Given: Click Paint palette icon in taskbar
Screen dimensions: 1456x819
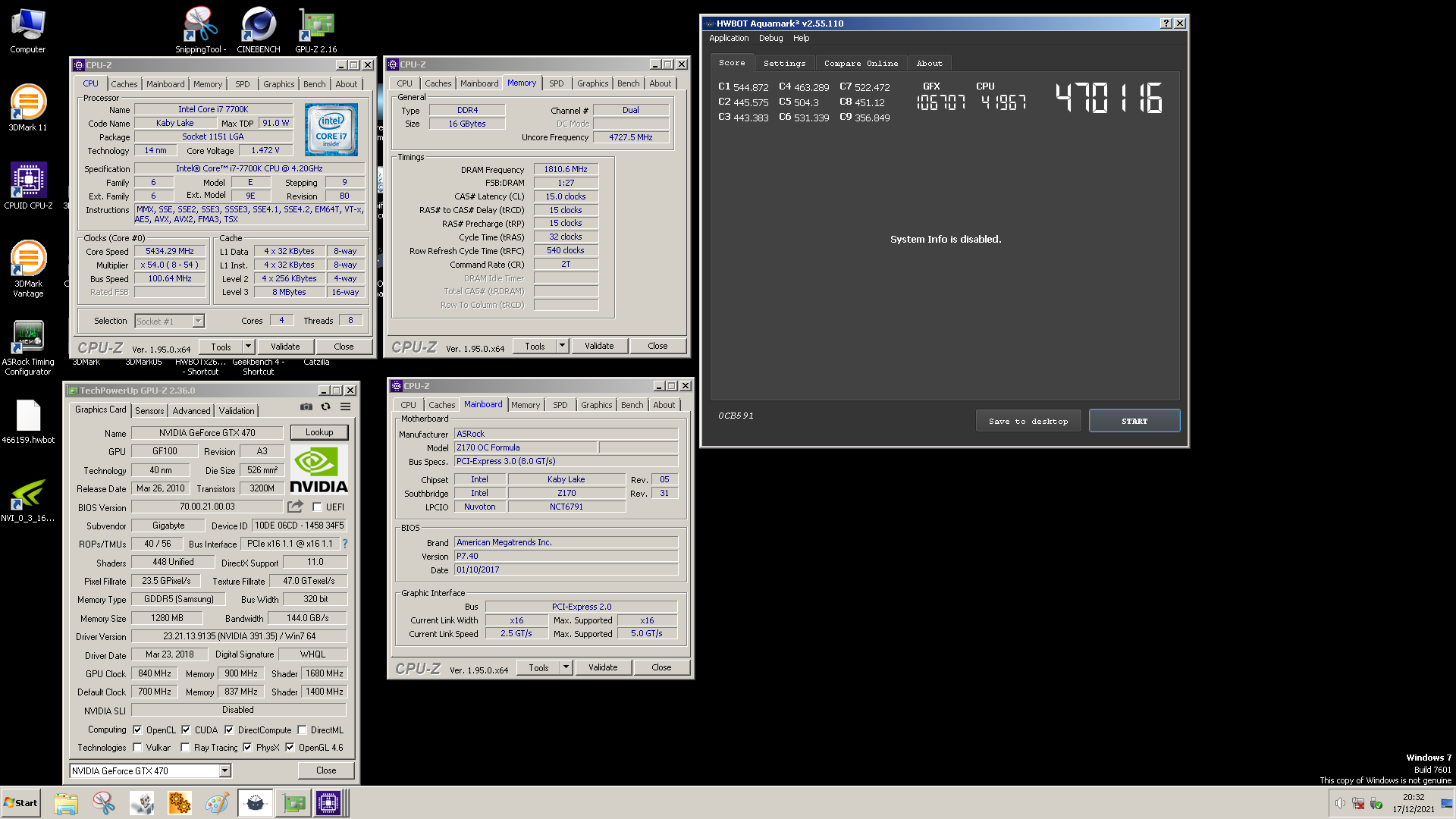Looking at the screenshot, I should (217, 803).
